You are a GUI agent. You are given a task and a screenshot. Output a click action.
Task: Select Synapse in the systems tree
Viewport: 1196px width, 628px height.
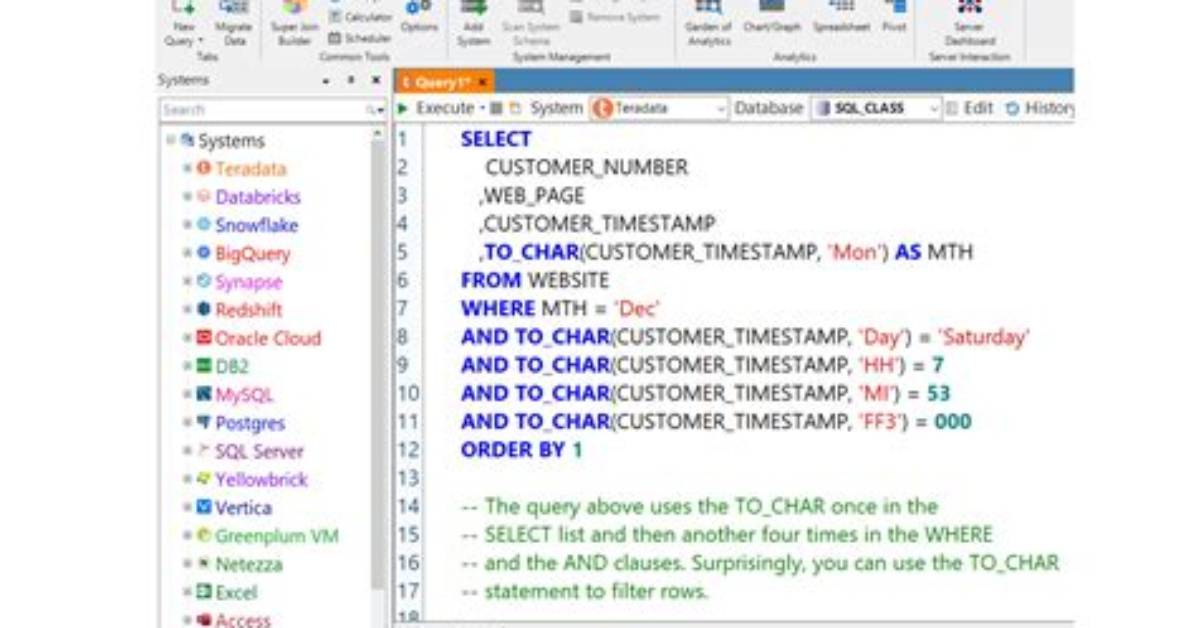point(249,282)
